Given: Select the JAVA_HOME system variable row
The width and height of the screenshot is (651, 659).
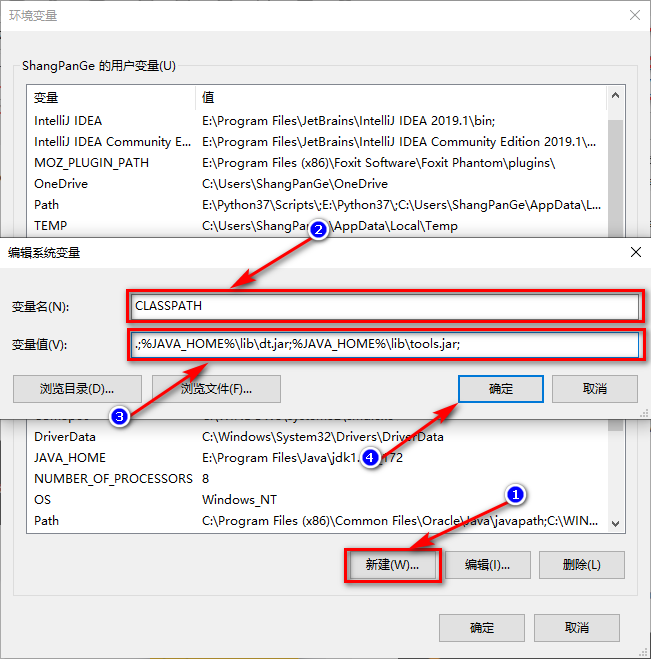Looking at the screenshot, I should [x=317, y=458].
